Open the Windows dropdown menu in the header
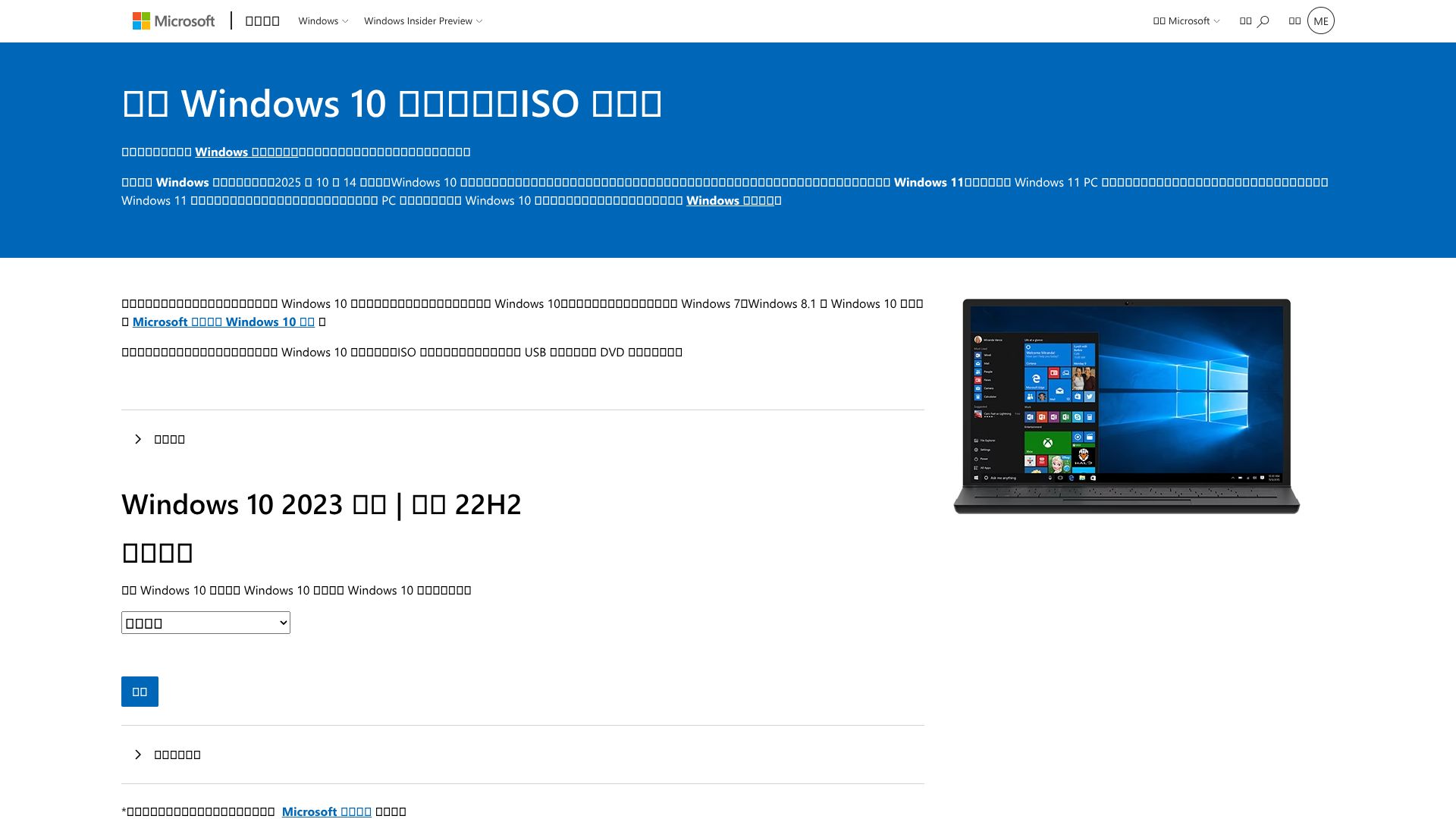The height and width of the screenshot is (819, 1456). [323, 21]
